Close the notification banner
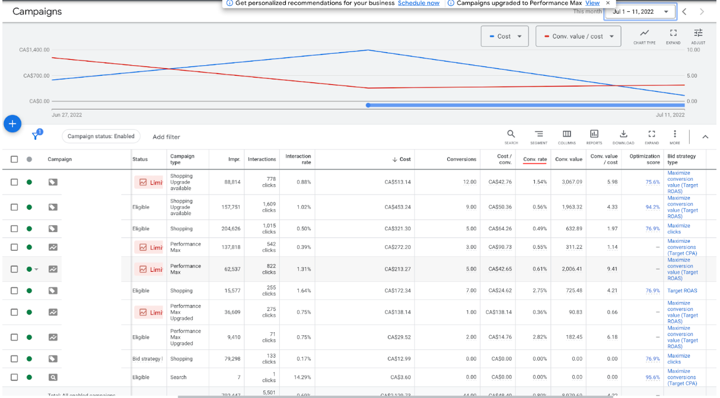 coord(608,3)
